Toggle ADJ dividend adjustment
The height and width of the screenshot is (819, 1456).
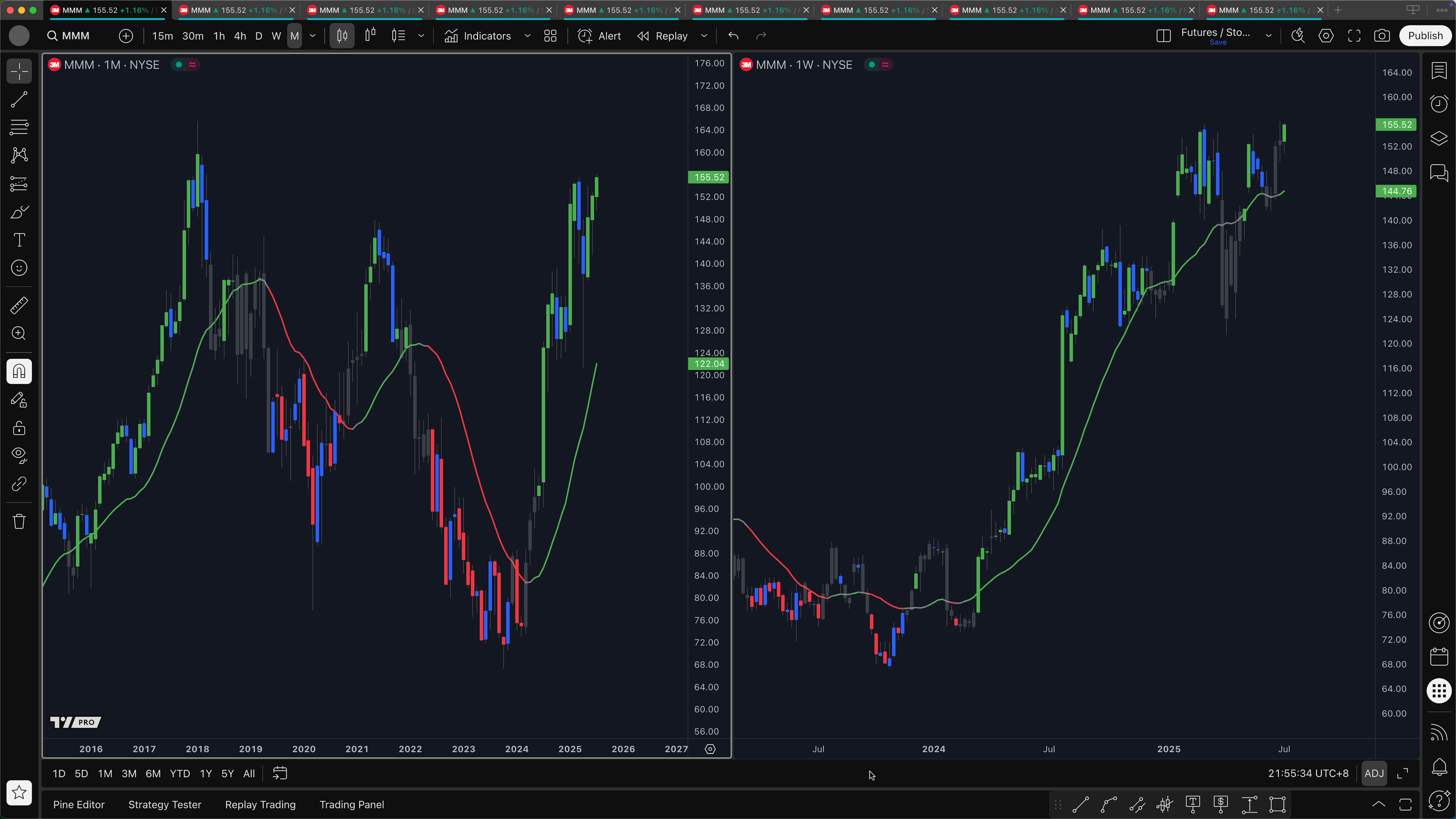coord(1374,773)
